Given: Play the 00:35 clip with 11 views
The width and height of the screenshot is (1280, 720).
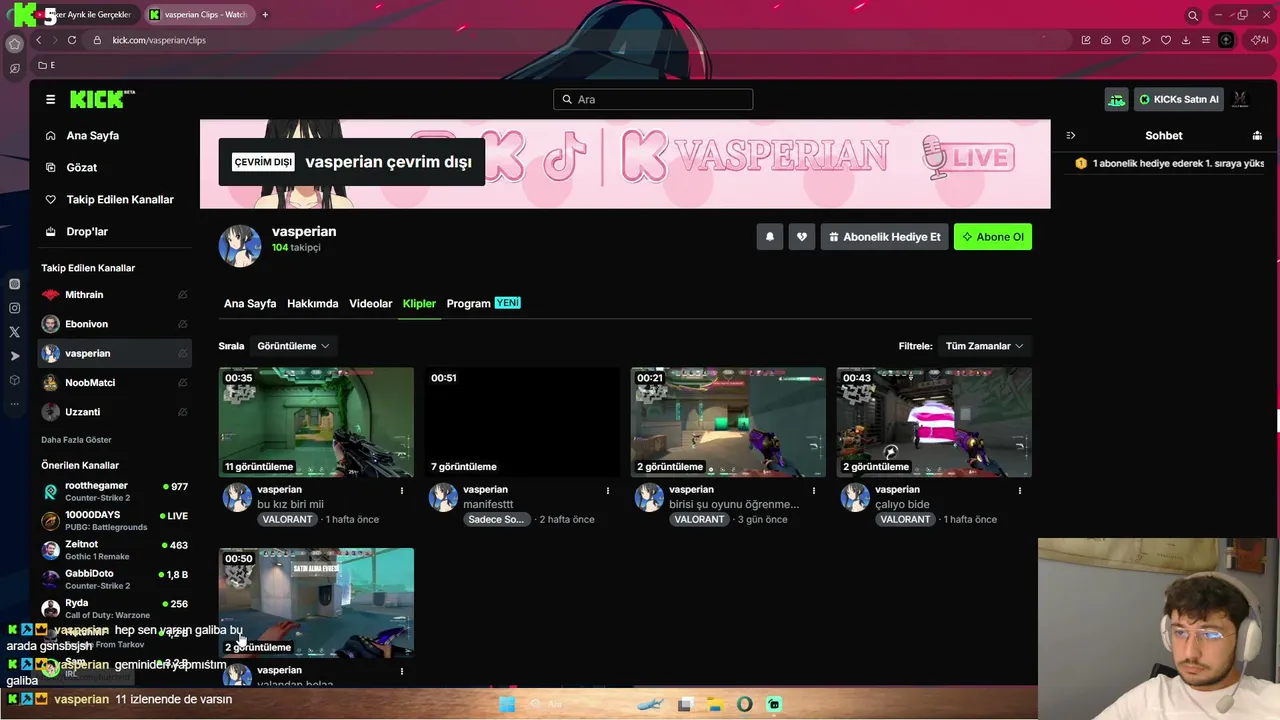Looking at the screenshot, I should (316, 422).
